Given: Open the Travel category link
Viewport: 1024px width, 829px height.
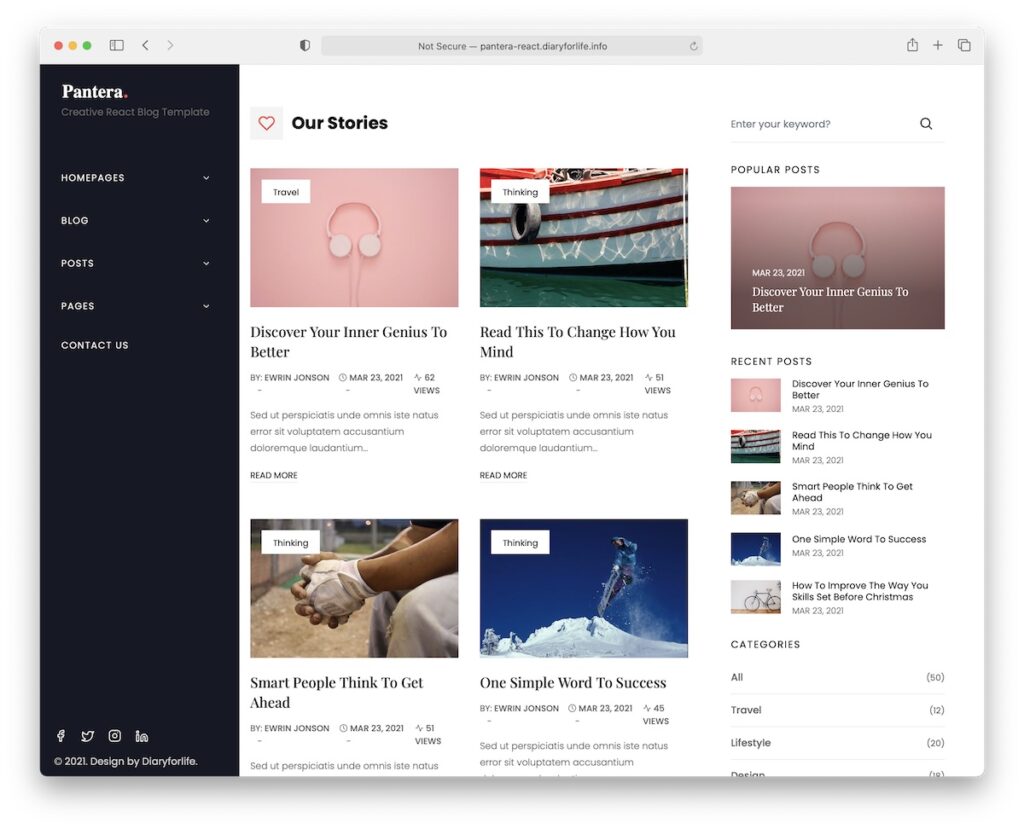Looking at the screenshot, I should pyautogui.click(x=746, y=710).
